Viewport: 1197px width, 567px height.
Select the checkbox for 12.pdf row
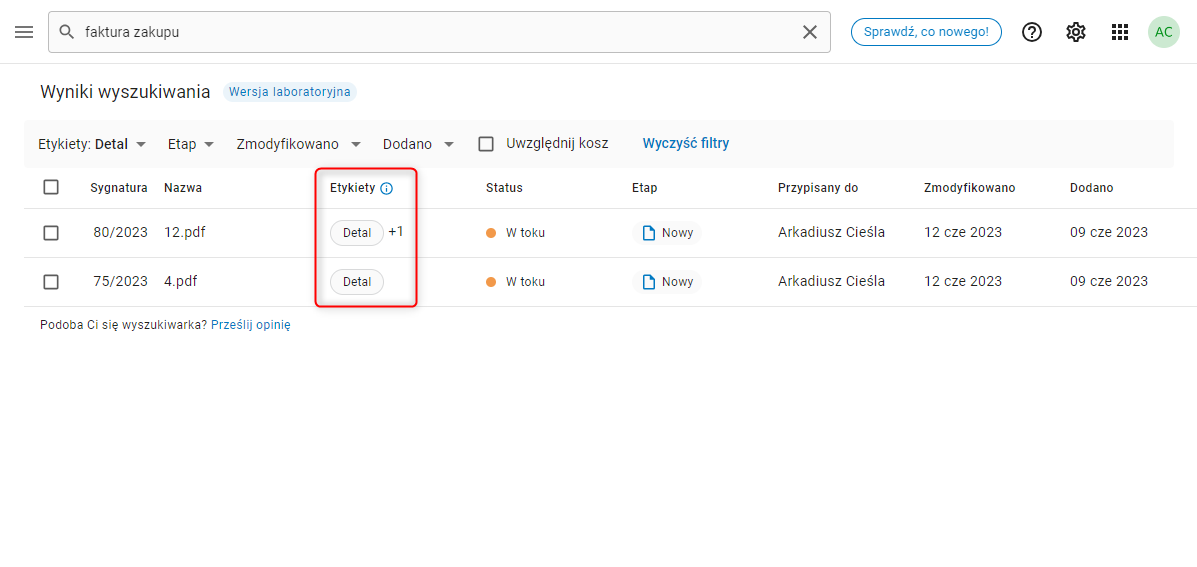click(x=51, y=233)
